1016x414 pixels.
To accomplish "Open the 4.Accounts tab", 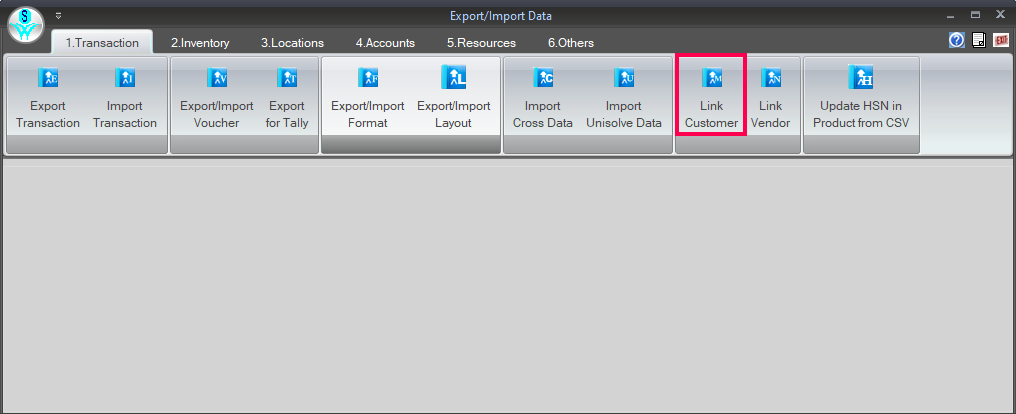I will click(385, 43).
